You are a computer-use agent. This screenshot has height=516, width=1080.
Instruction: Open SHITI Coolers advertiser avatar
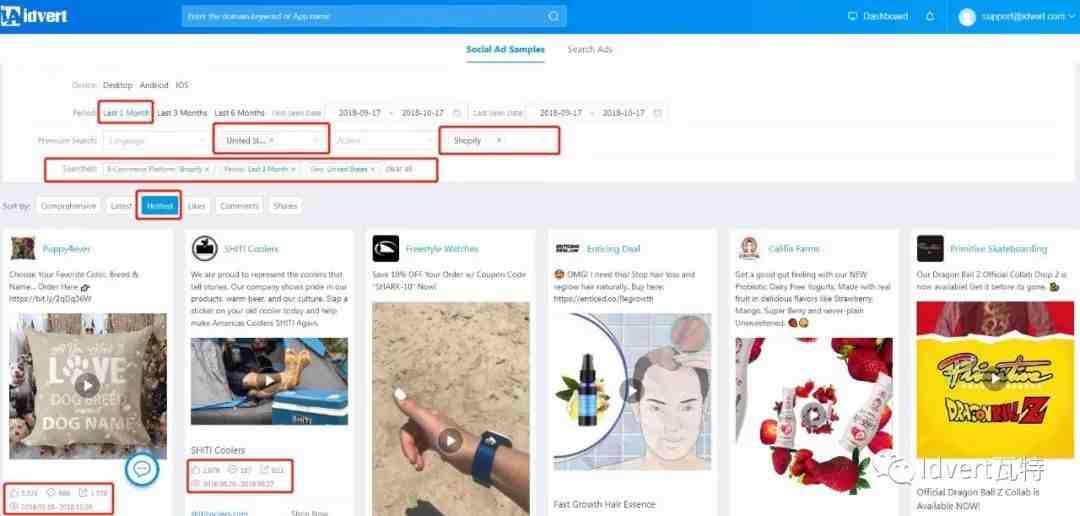(x=205, y=248)
